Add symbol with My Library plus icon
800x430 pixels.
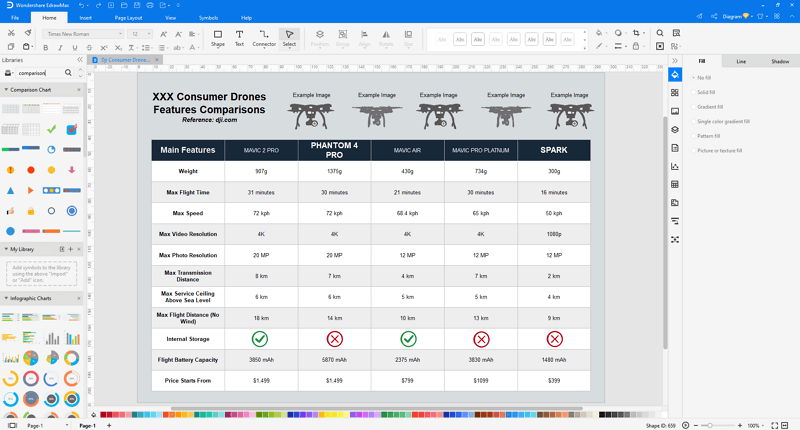pyautogui.click(x=70, y=249)
